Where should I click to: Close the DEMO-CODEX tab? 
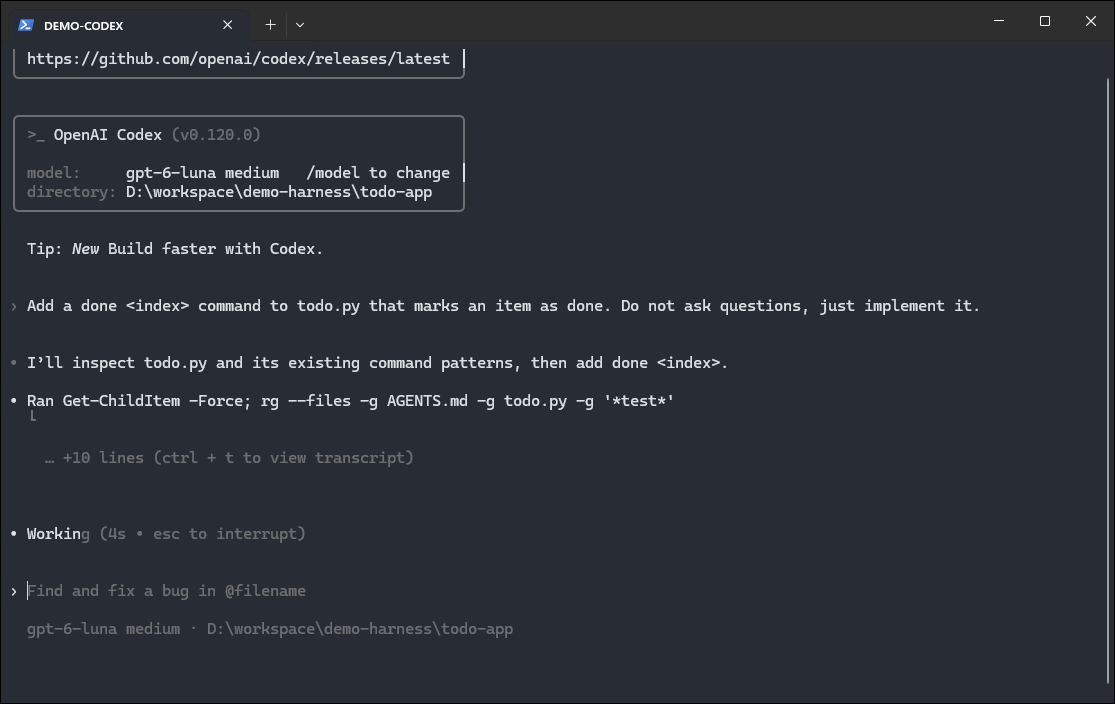tap(228, 25)
